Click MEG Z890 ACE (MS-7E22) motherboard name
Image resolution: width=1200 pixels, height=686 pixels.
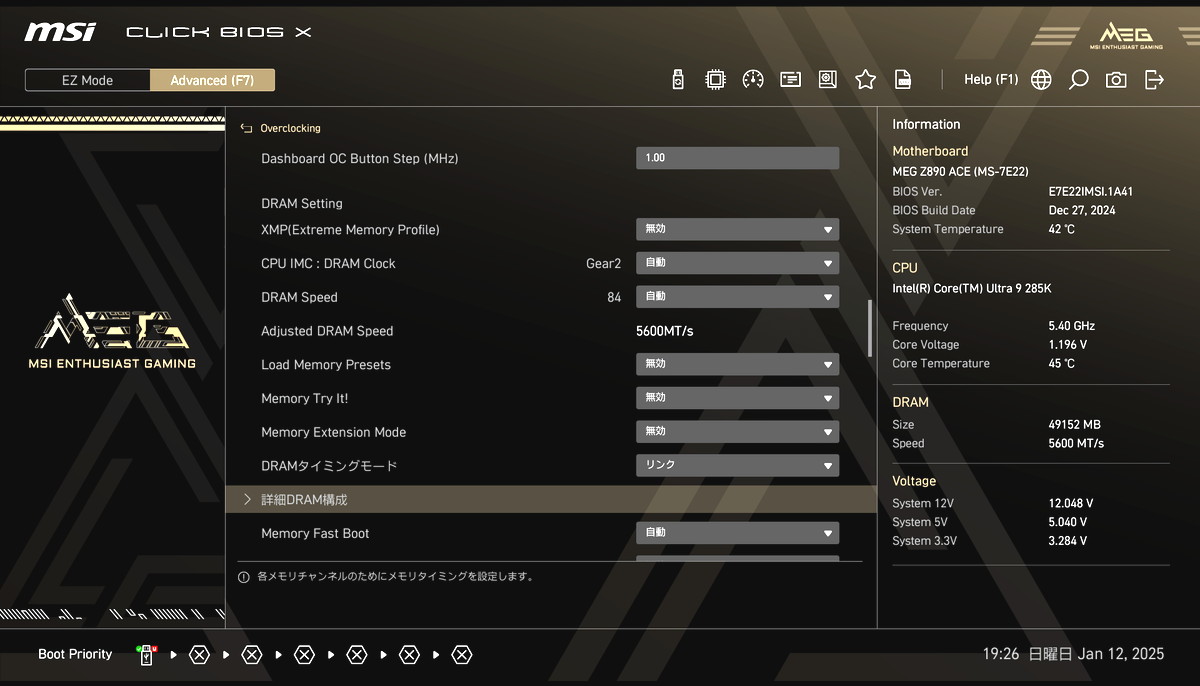960,172
